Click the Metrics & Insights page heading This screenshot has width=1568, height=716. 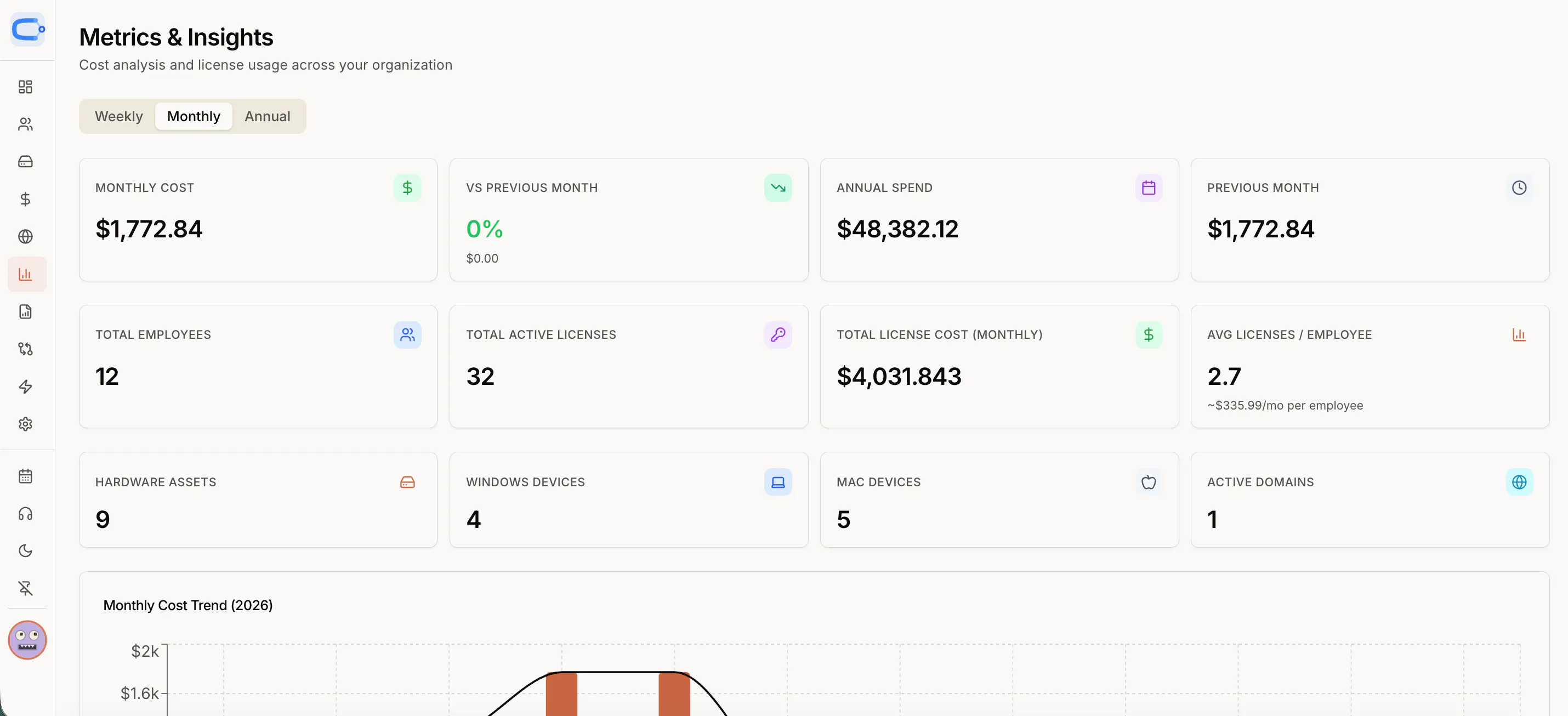(176, 37)
